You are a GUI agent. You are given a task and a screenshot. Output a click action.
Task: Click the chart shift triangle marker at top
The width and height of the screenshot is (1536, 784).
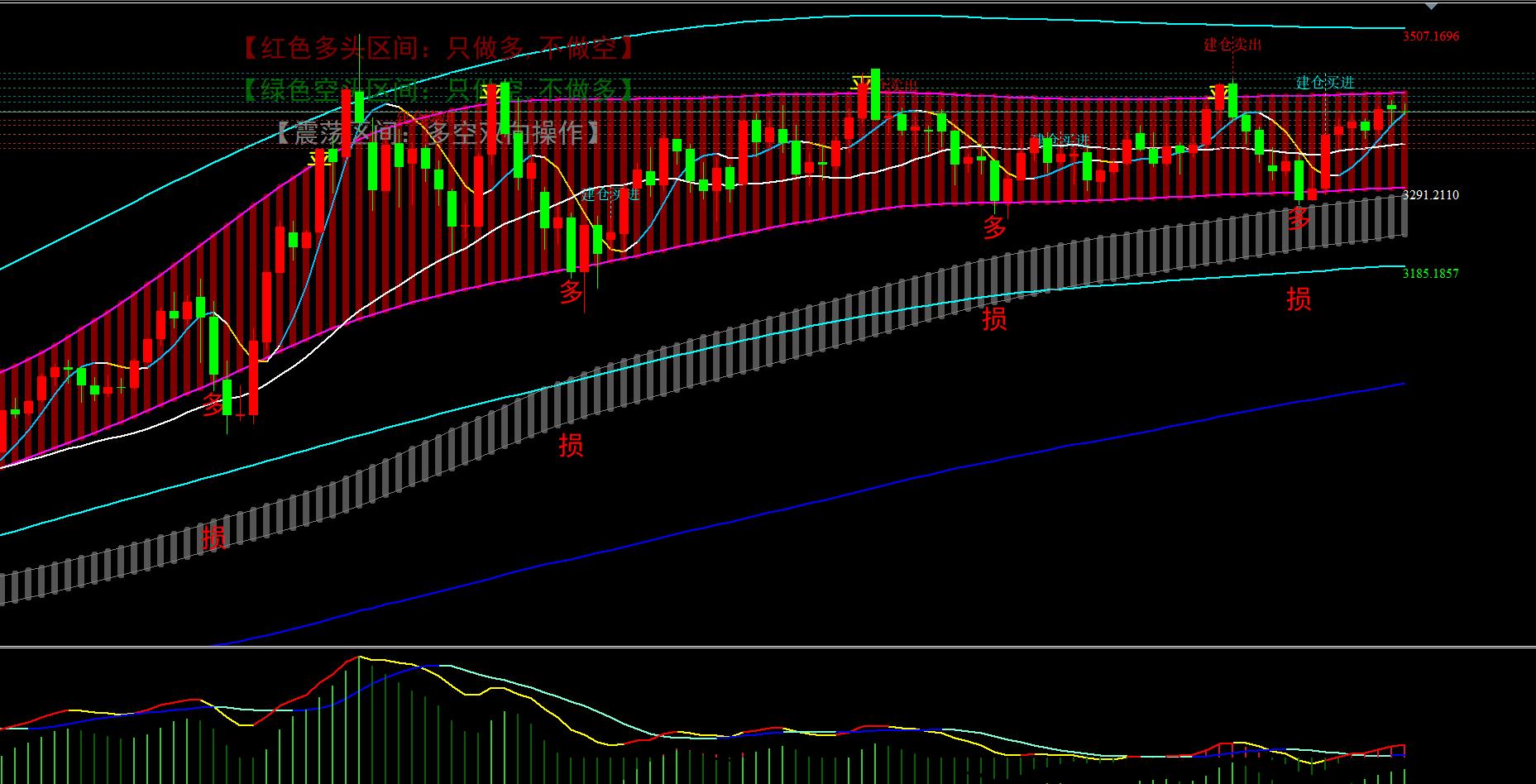coord(1431,6)
